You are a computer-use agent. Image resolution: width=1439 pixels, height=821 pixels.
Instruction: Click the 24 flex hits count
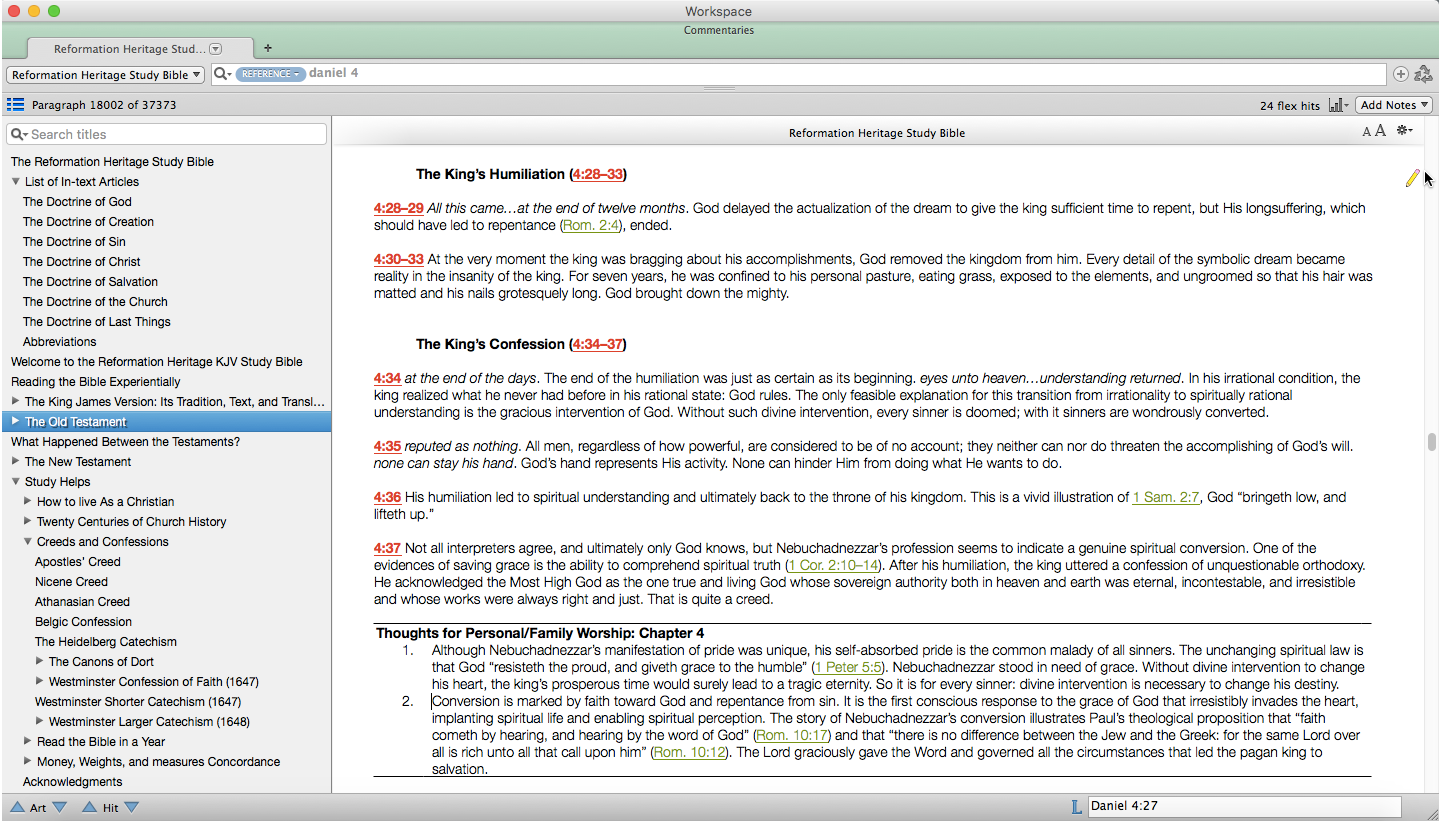click(1290, 105)
